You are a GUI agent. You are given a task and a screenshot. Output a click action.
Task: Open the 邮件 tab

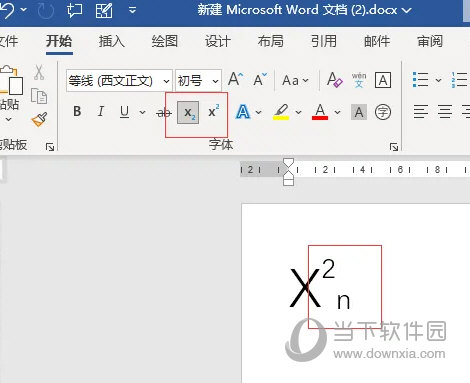click(377, 41)
